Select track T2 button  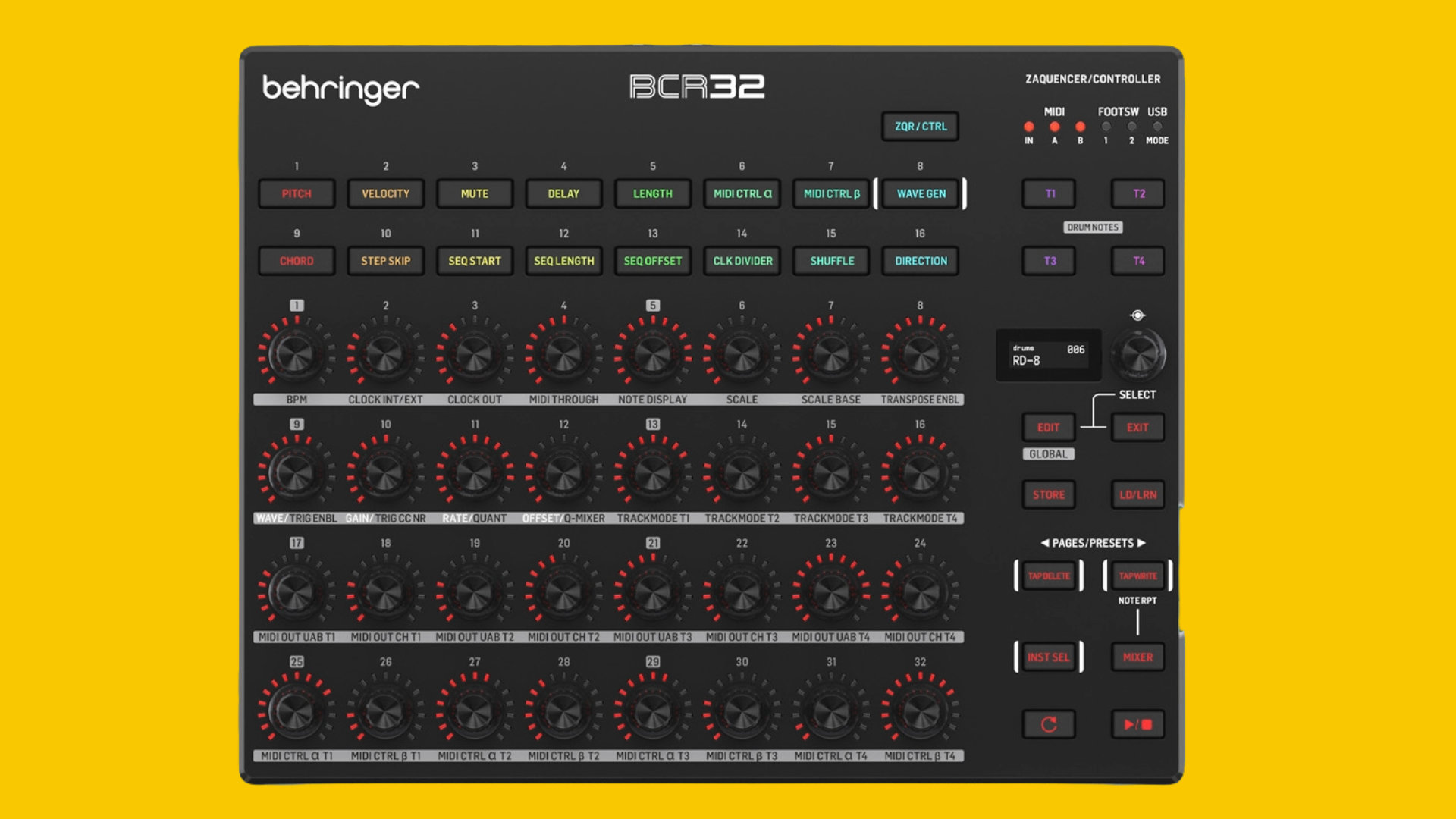1137,193
